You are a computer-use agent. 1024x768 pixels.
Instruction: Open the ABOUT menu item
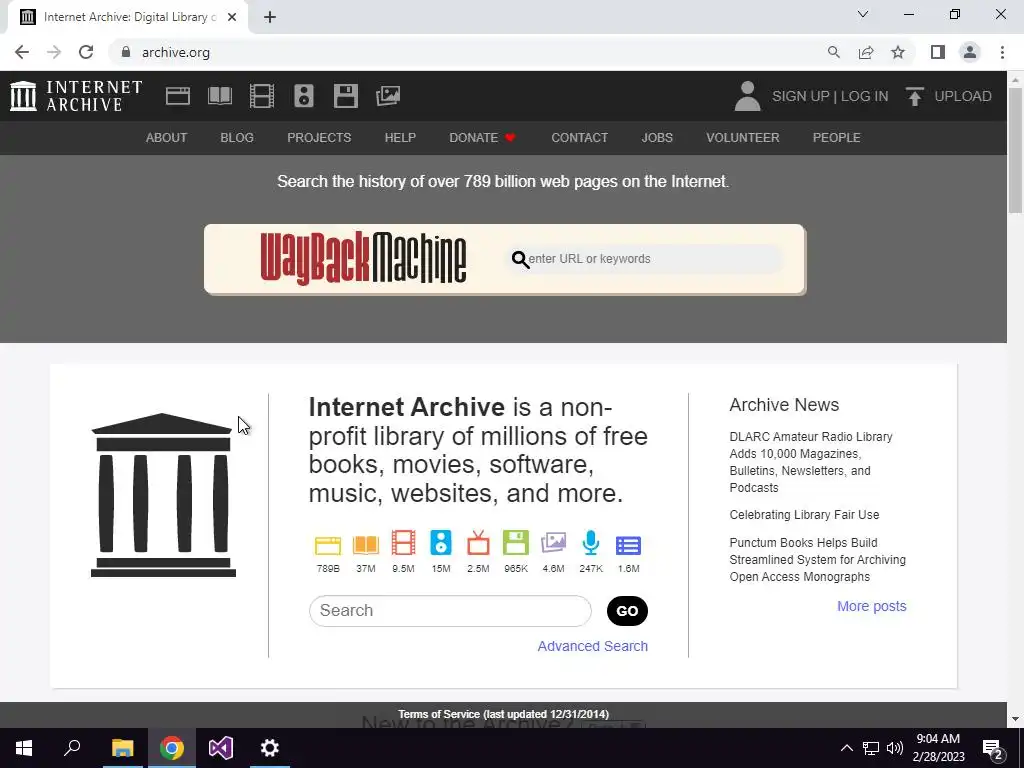pyautogui.click(x=167, y=138)
